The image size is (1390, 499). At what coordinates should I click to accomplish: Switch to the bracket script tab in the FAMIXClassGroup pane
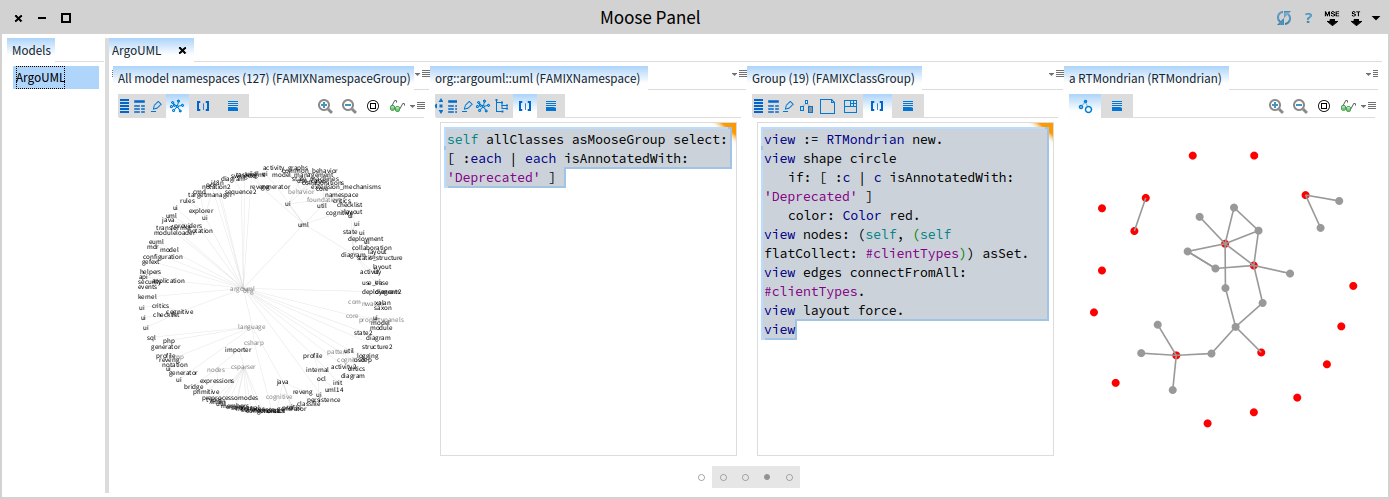(877, 106)
